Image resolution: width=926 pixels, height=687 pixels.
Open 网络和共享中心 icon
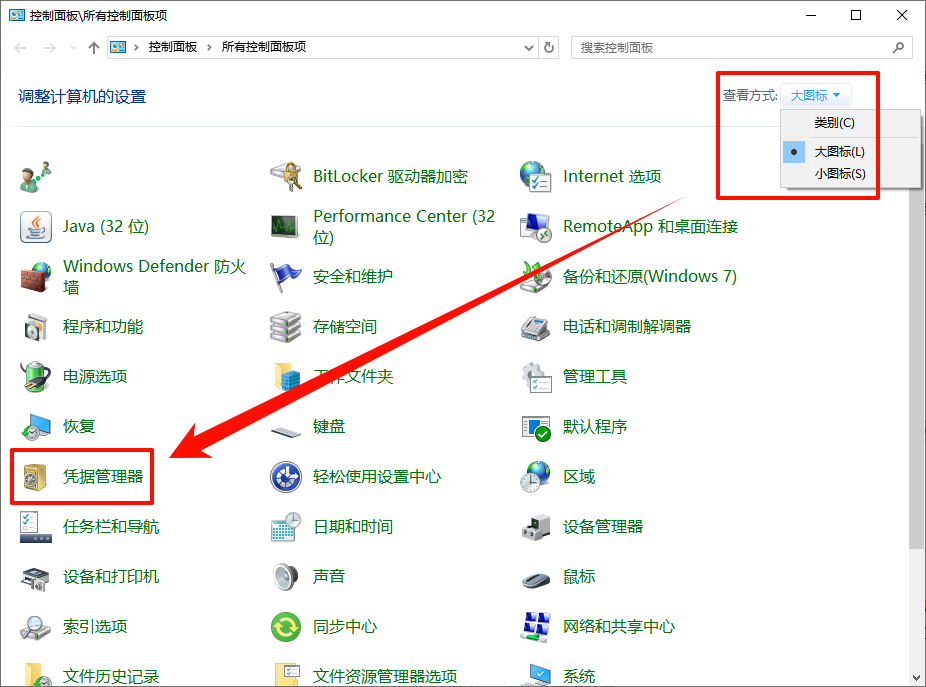click(536, 627)
